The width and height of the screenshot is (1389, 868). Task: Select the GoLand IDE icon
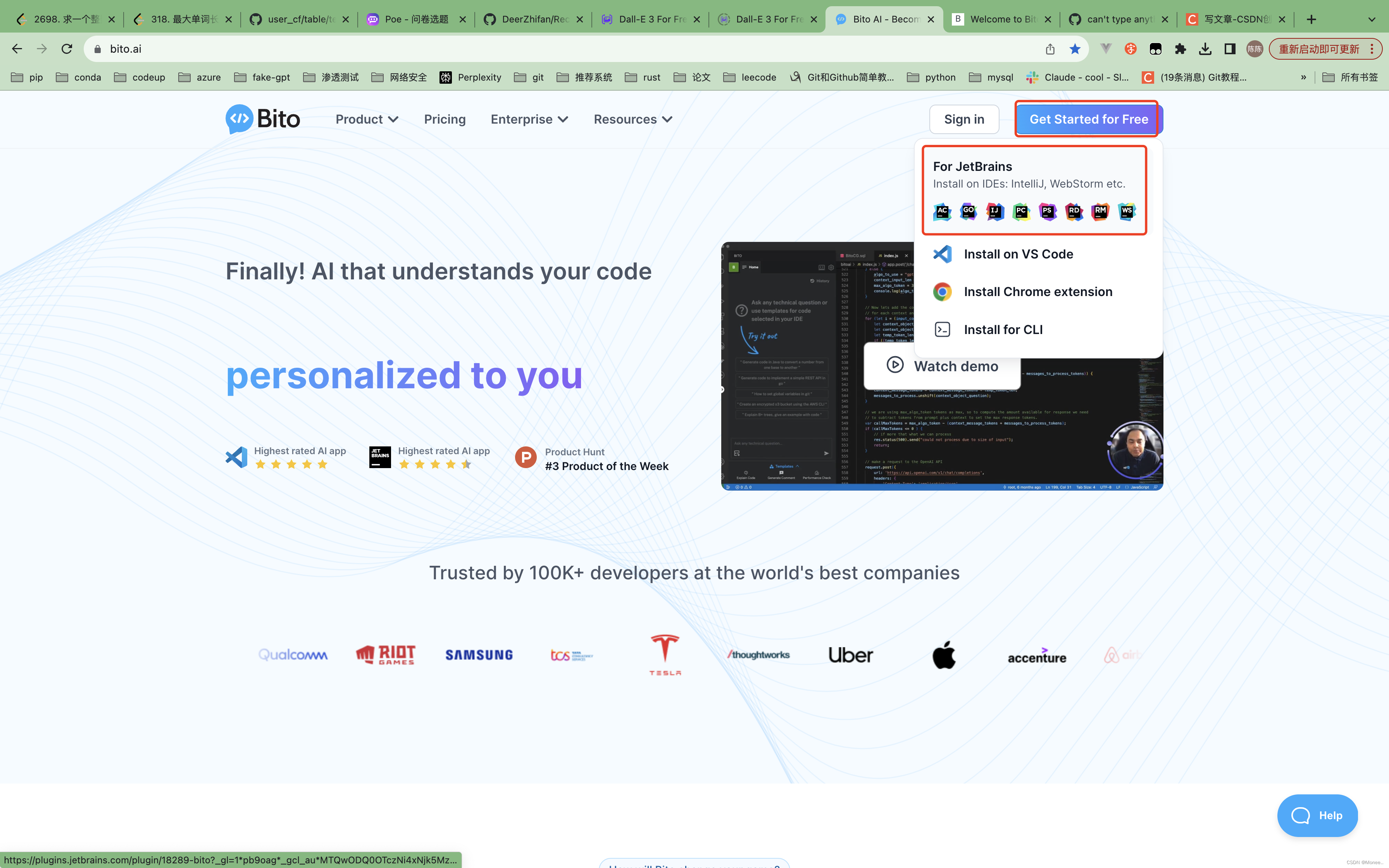tap(968, 212)
